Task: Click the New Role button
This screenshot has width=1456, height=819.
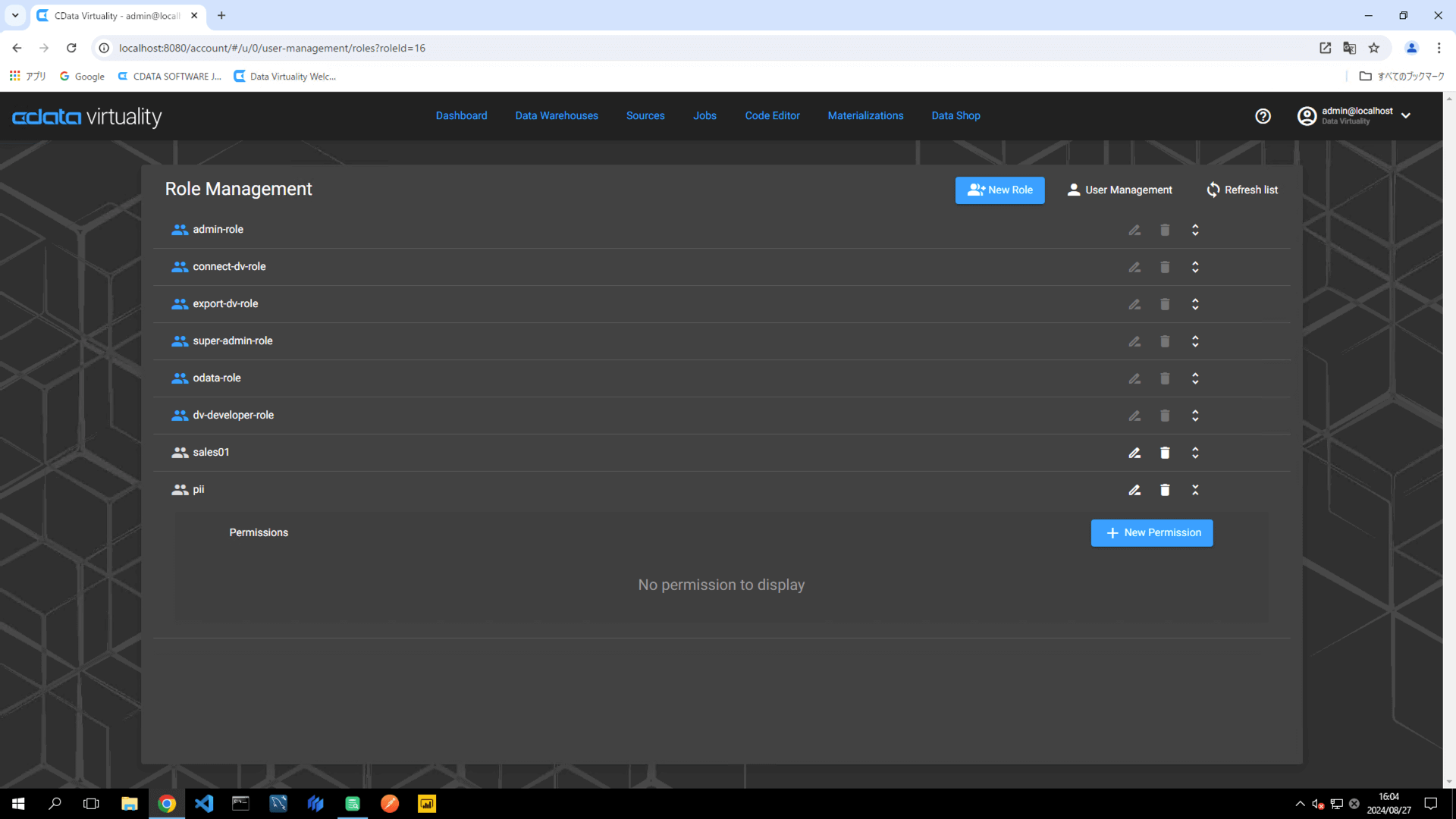Action: point(999,190)
